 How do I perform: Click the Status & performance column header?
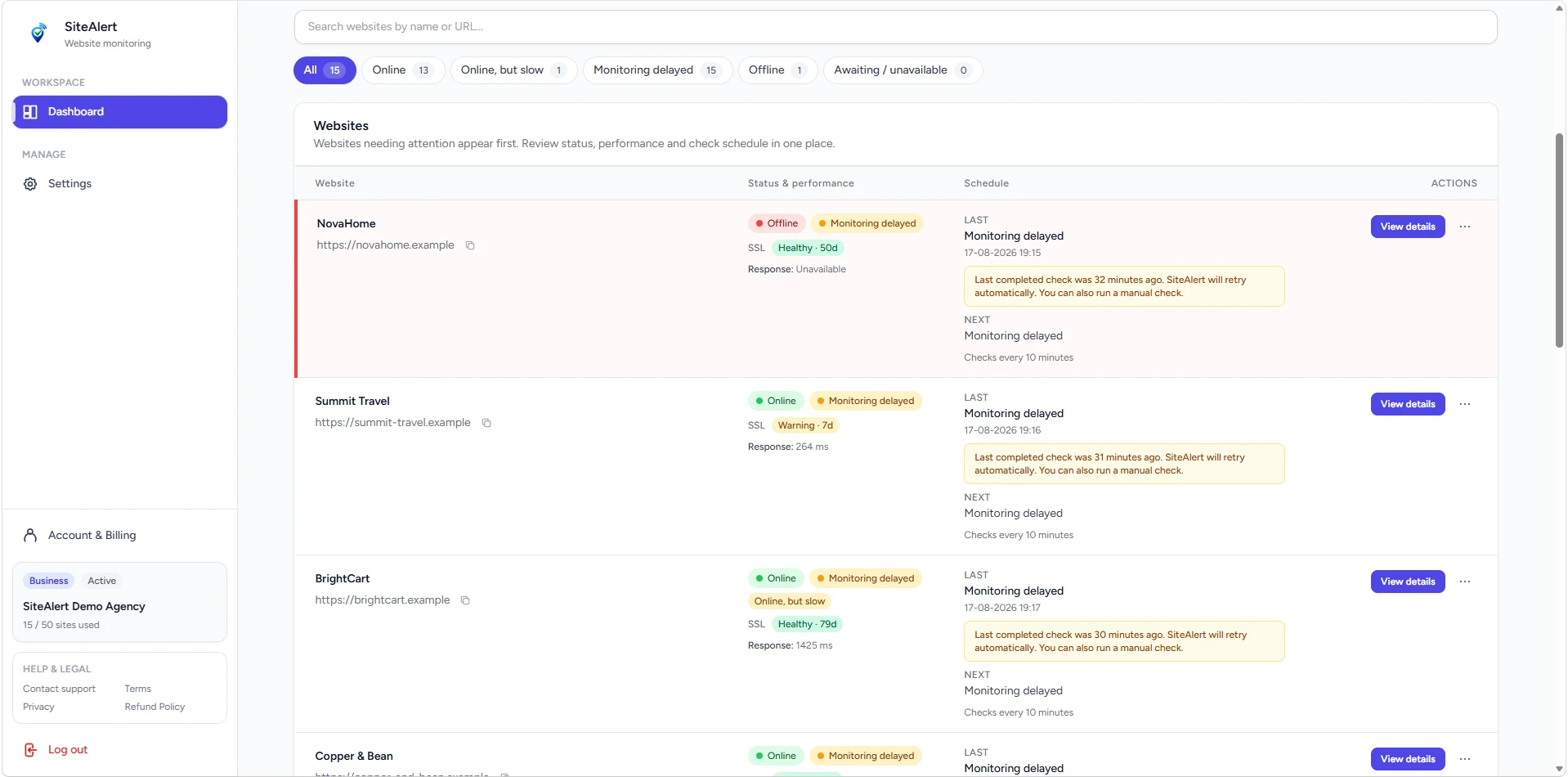click(801, 184)
